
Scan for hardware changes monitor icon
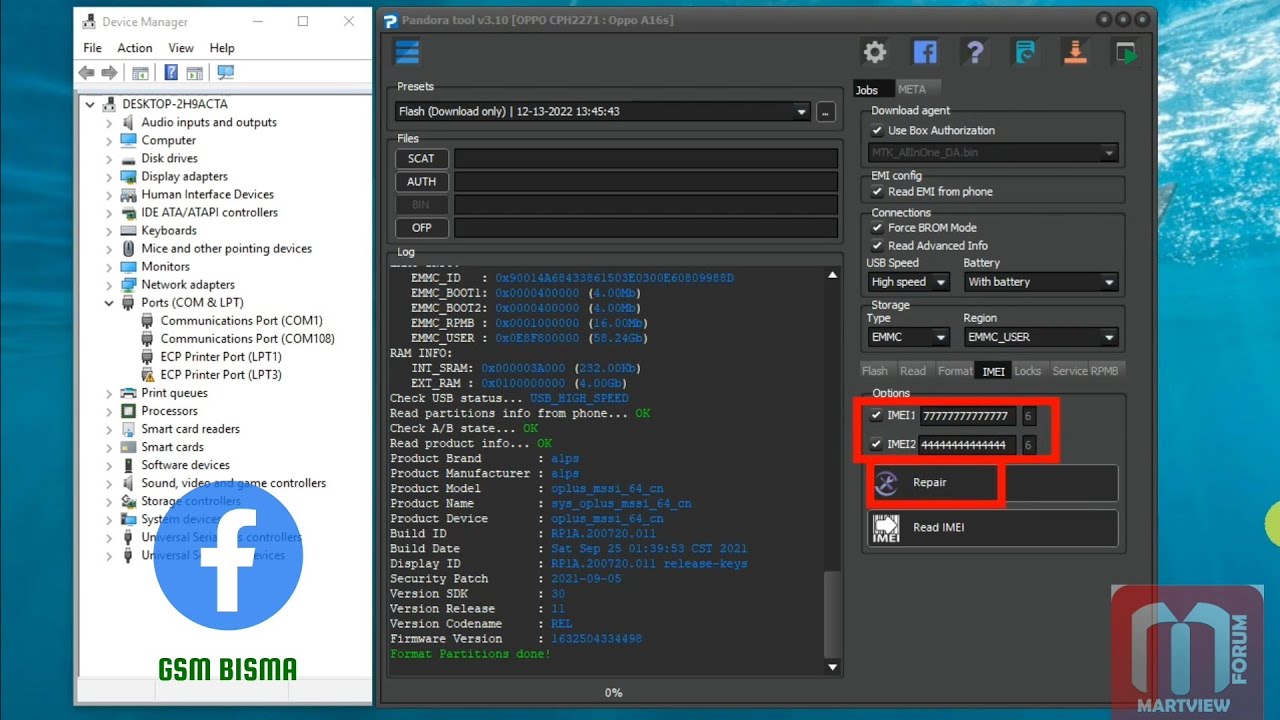pos(225,73)
